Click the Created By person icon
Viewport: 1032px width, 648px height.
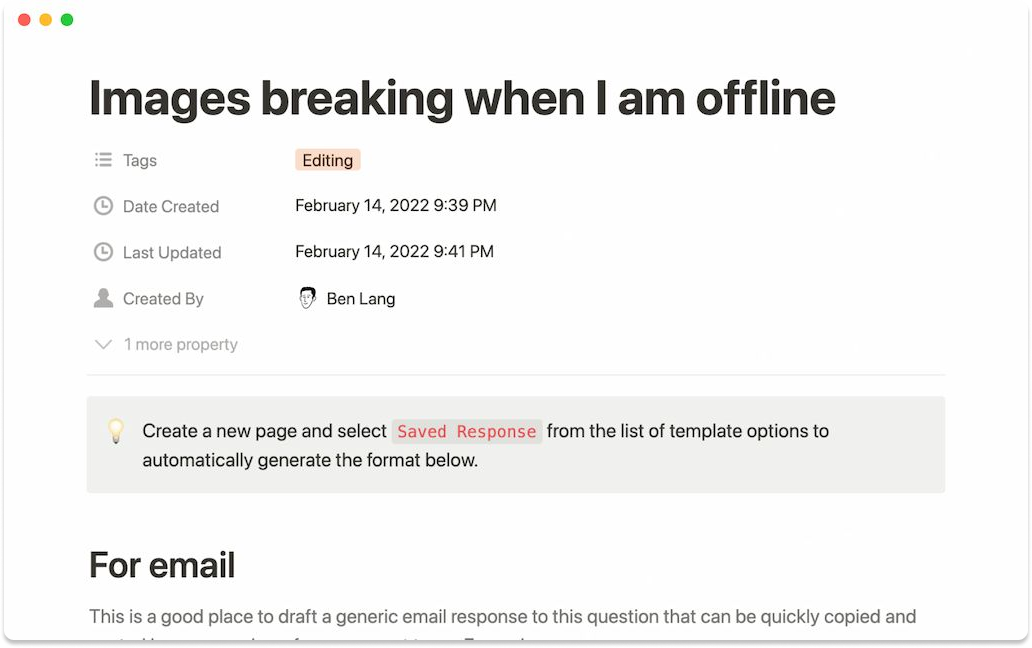pyautogui.click(x=103, y=298)
